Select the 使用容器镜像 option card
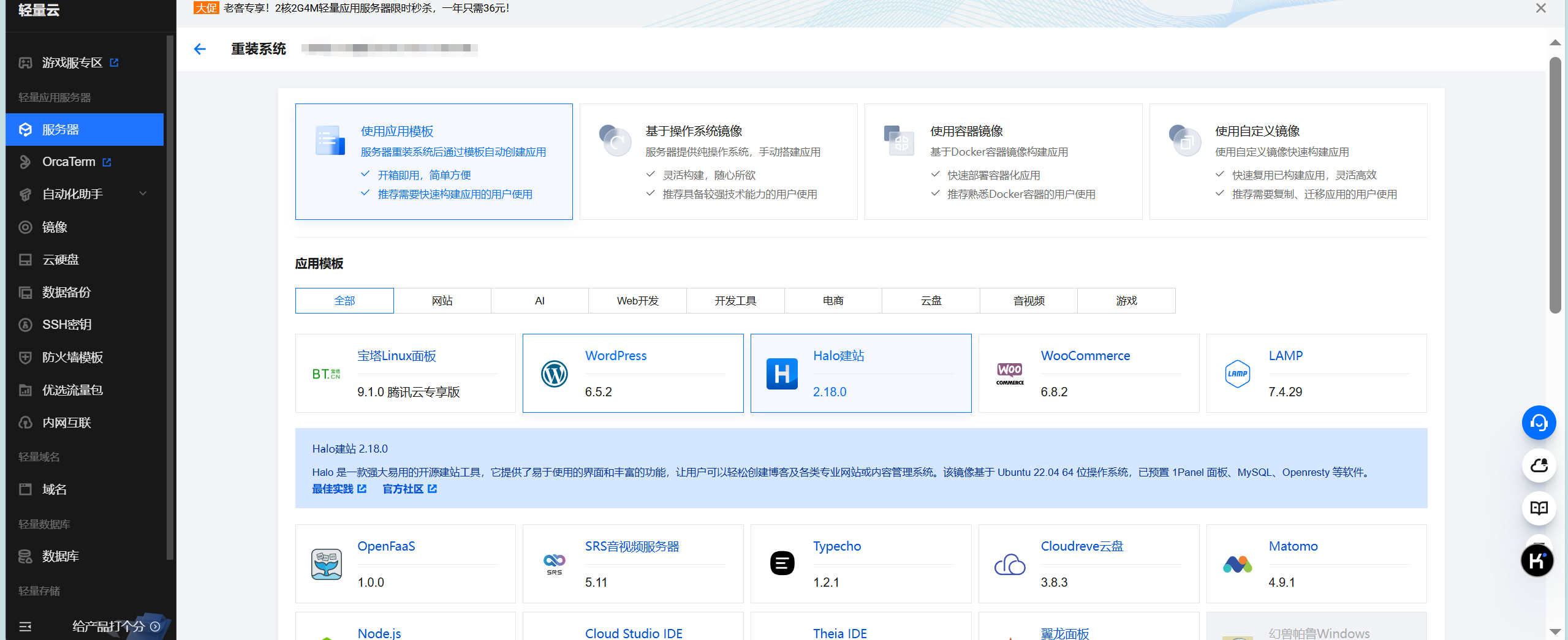 click(1003, 162)
